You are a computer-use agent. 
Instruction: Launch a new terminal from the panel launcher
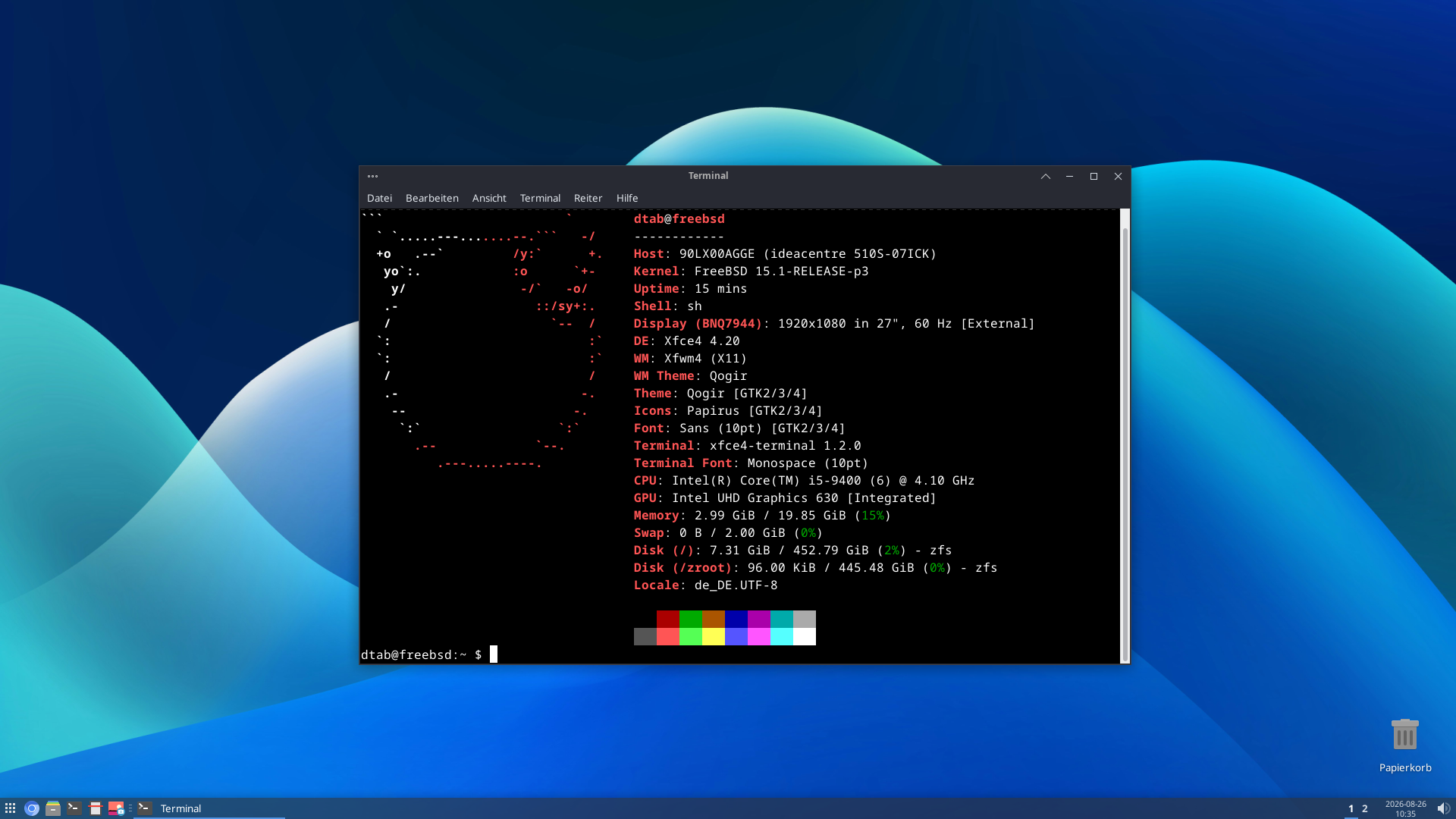[x=74, y=808]
